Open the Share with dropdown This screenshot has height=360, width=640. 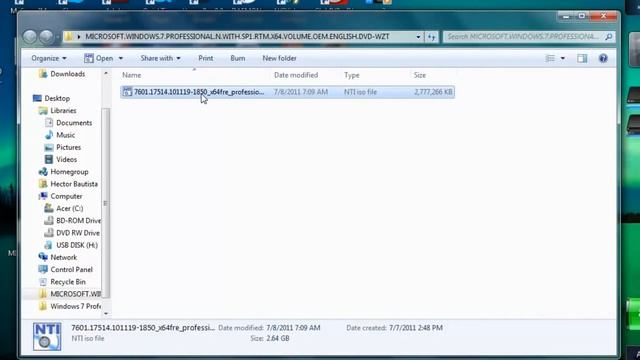160,58
